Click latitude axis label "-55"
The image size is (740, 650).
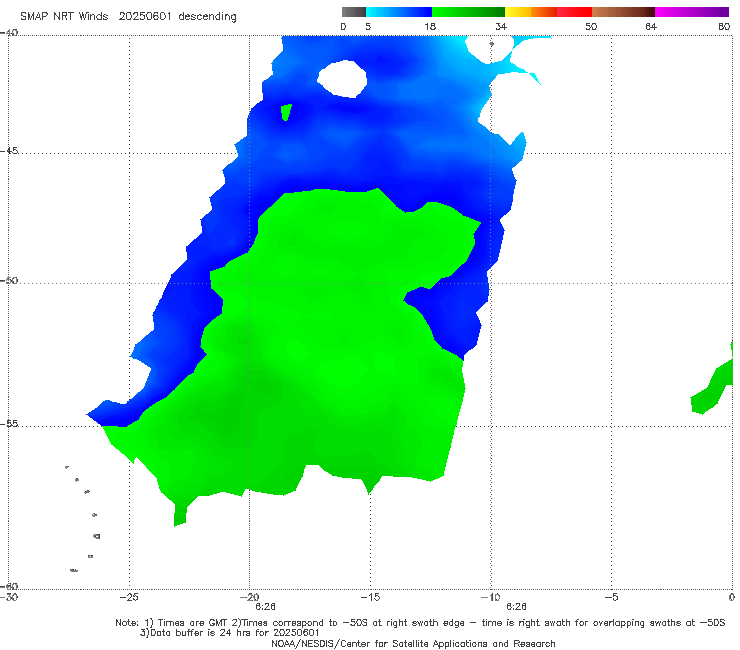(9, 424)
